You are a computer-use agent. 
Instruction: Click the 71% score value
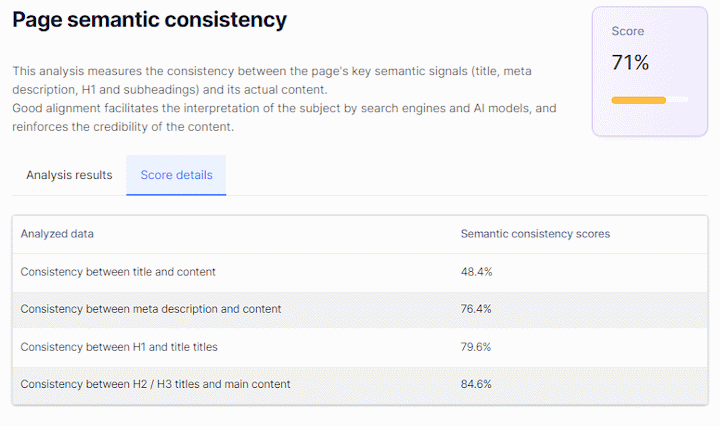point(630,63)
